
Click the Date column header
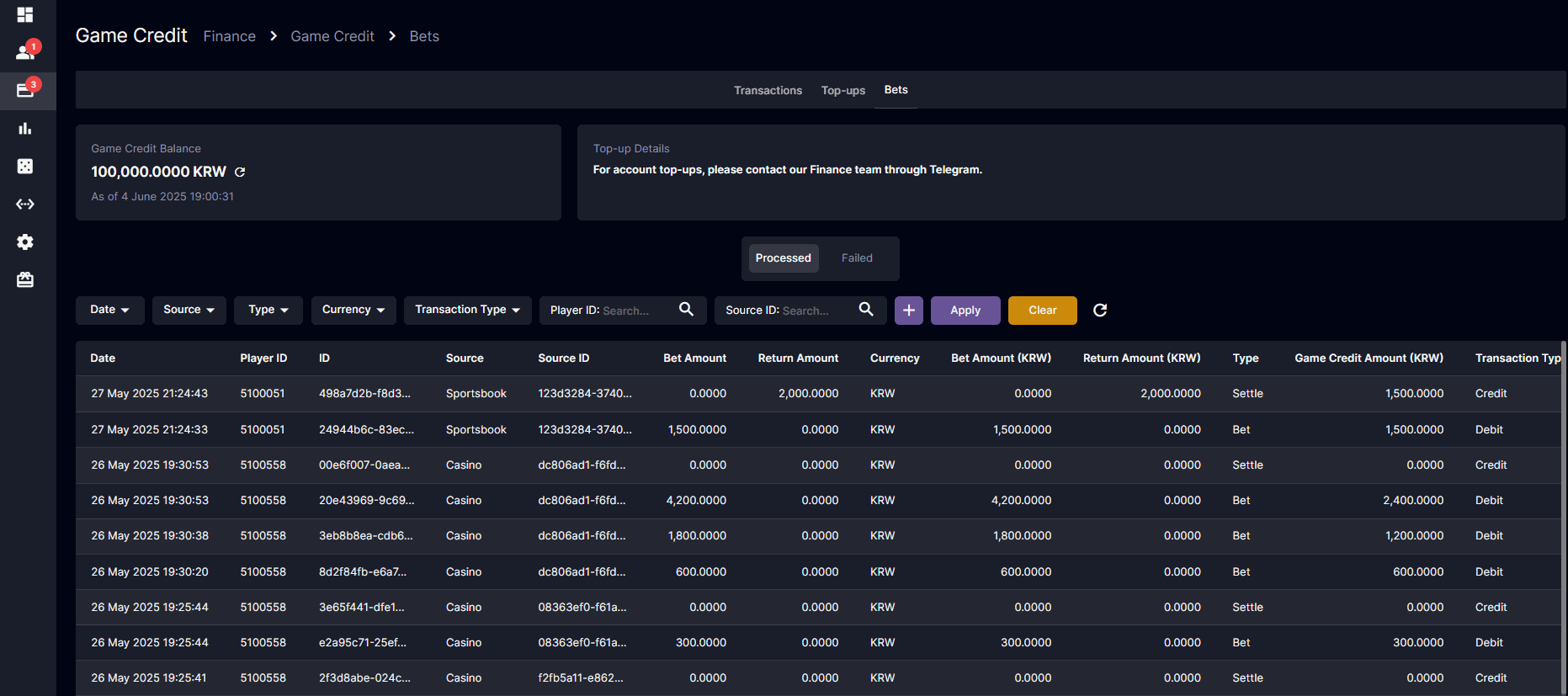[x=103, y=359]
